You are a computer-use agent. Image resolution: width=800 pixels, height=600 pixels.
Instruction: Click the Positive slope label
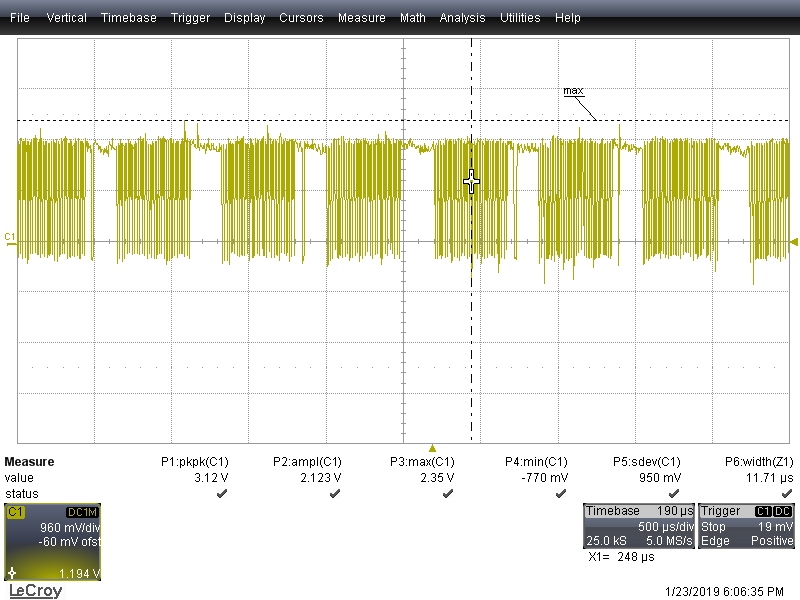tap(772, 541)
